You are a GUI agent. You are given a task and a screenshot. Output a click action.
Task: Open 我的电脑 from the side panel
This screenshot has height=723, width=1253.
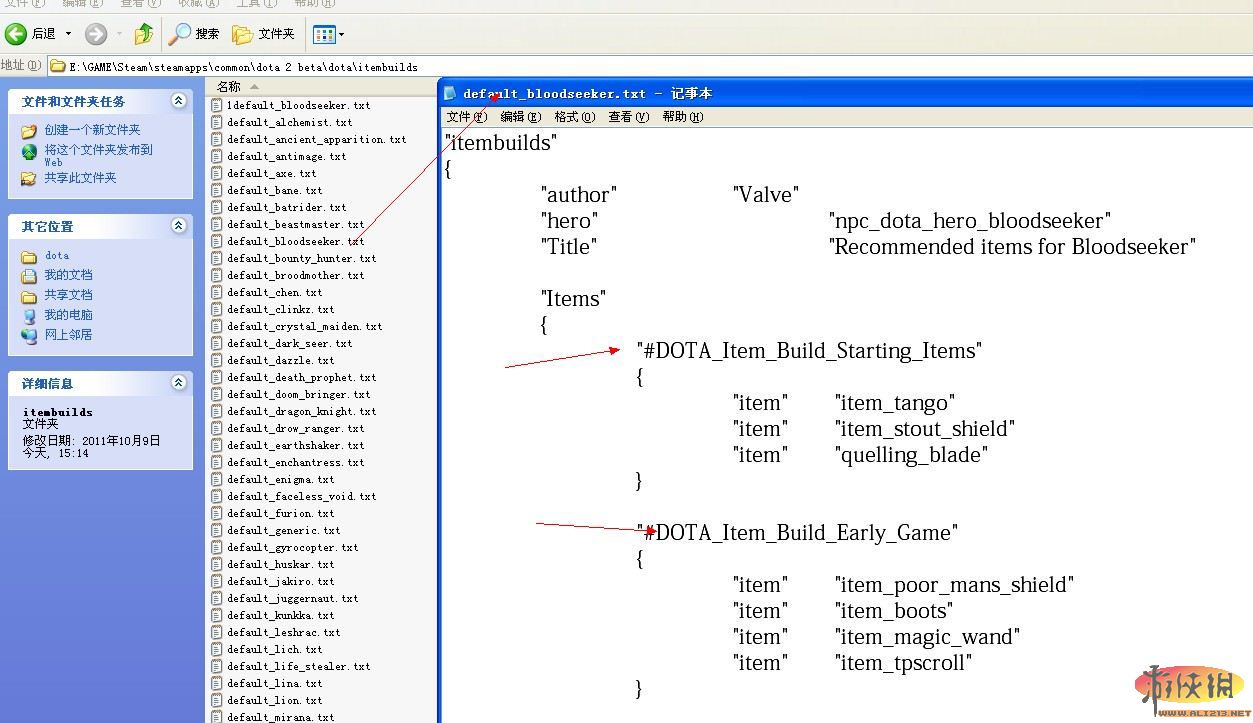pos(68,315)
